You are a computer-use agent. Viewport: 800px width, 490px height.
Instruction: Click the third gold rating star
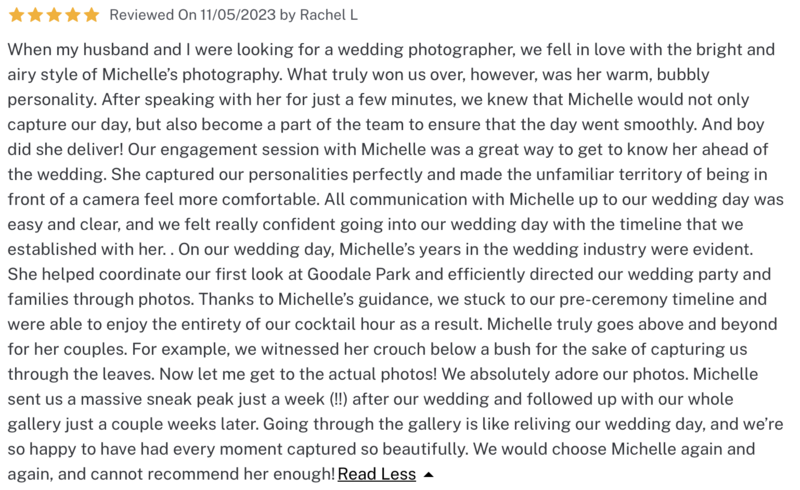[x=54, y=15]
